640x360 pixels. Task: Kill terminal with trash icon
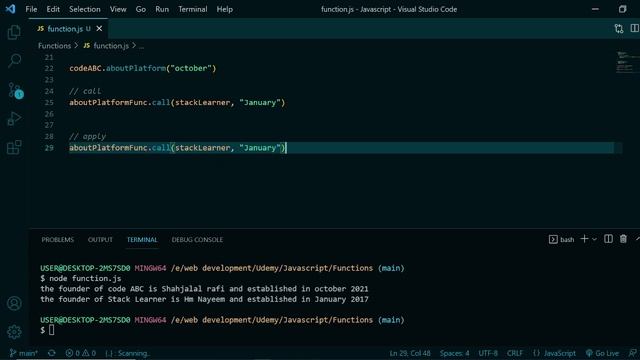[623, 239]
